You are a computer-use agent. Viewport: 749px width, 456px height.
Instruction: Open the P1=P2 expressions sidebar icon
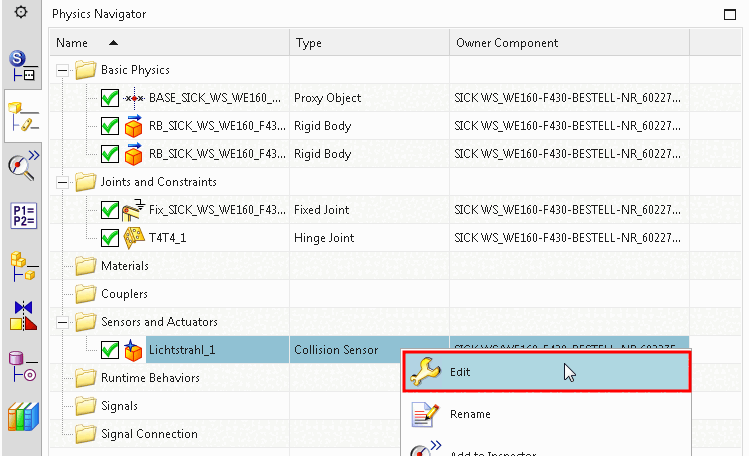pyautogui.click(x=21, y=216)
